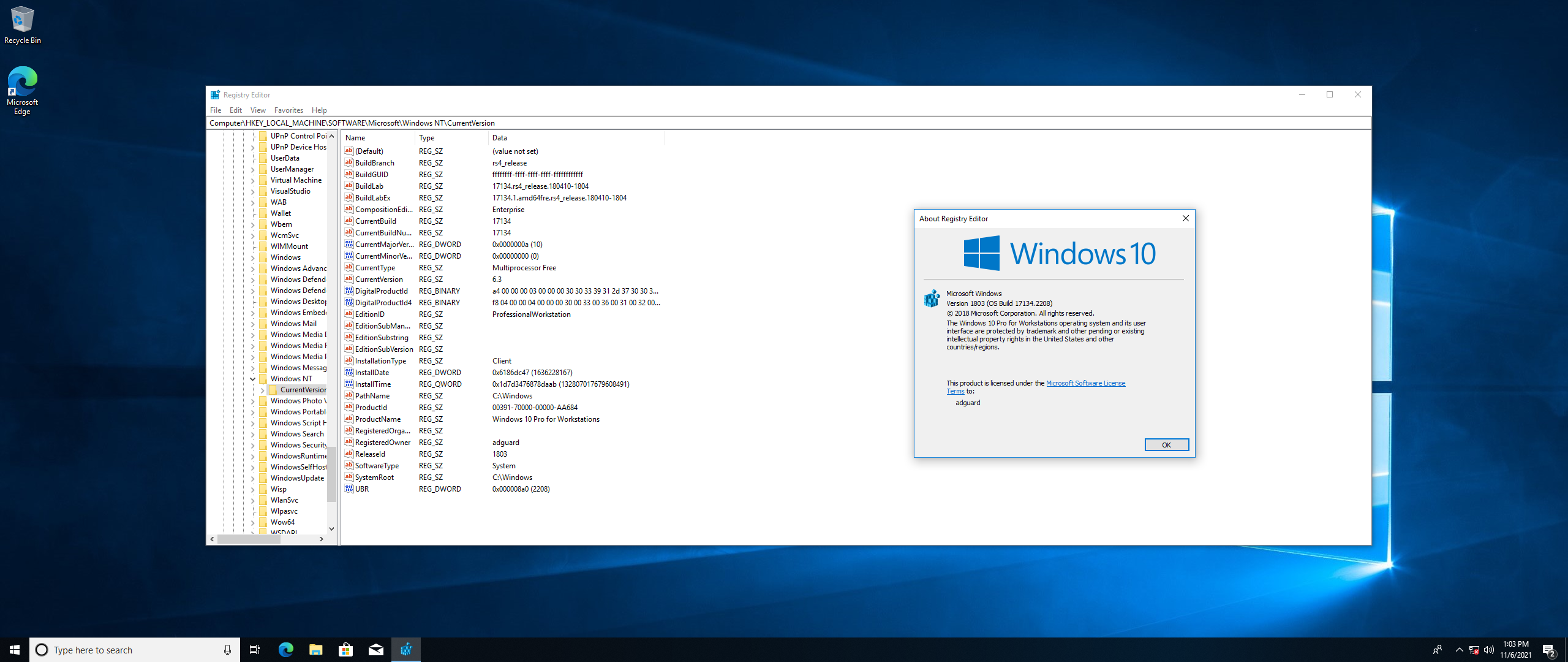Image resolution: width=1568 pixels, height=662 pixels.
Task: Click the regedit icon in About dialog
Action: pyautogui.click(x=932, y=299)
